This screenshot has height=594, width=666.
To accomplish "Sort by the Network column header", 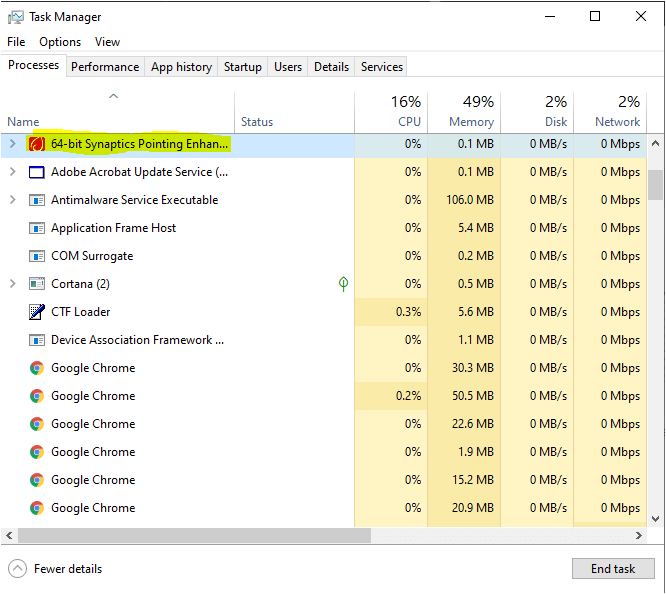I will tap(610, 113).
